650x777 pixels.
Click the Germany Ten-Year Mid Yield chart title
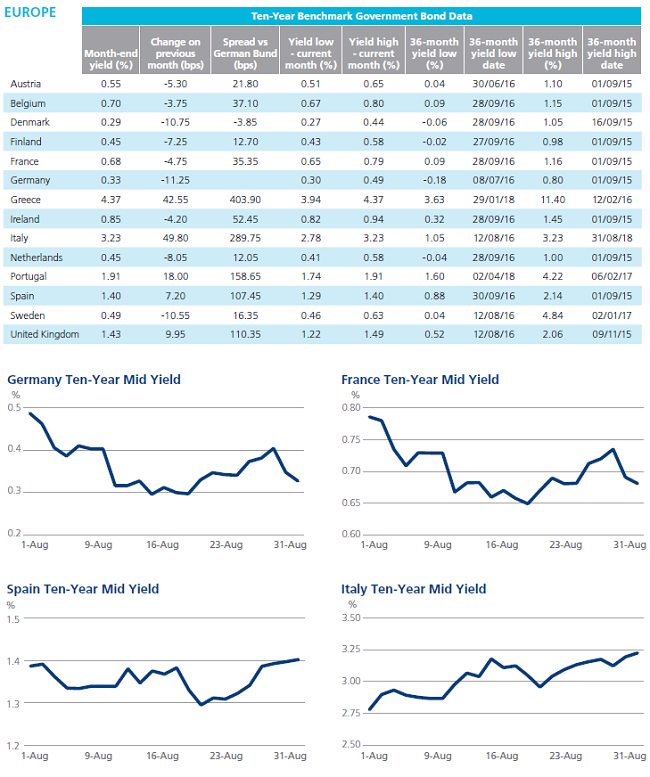(x=94, y=380)
